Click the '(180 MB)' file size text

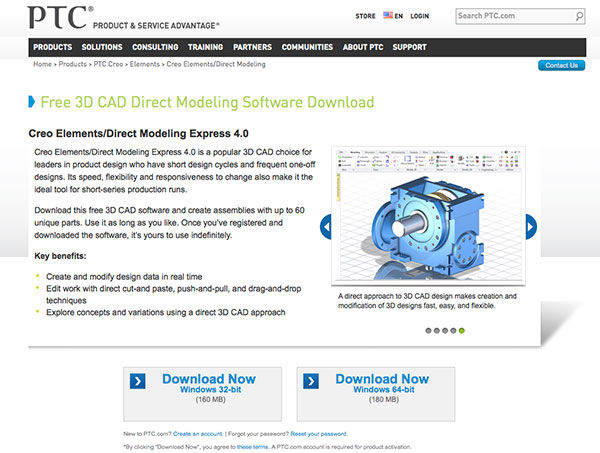coord(384,399)
